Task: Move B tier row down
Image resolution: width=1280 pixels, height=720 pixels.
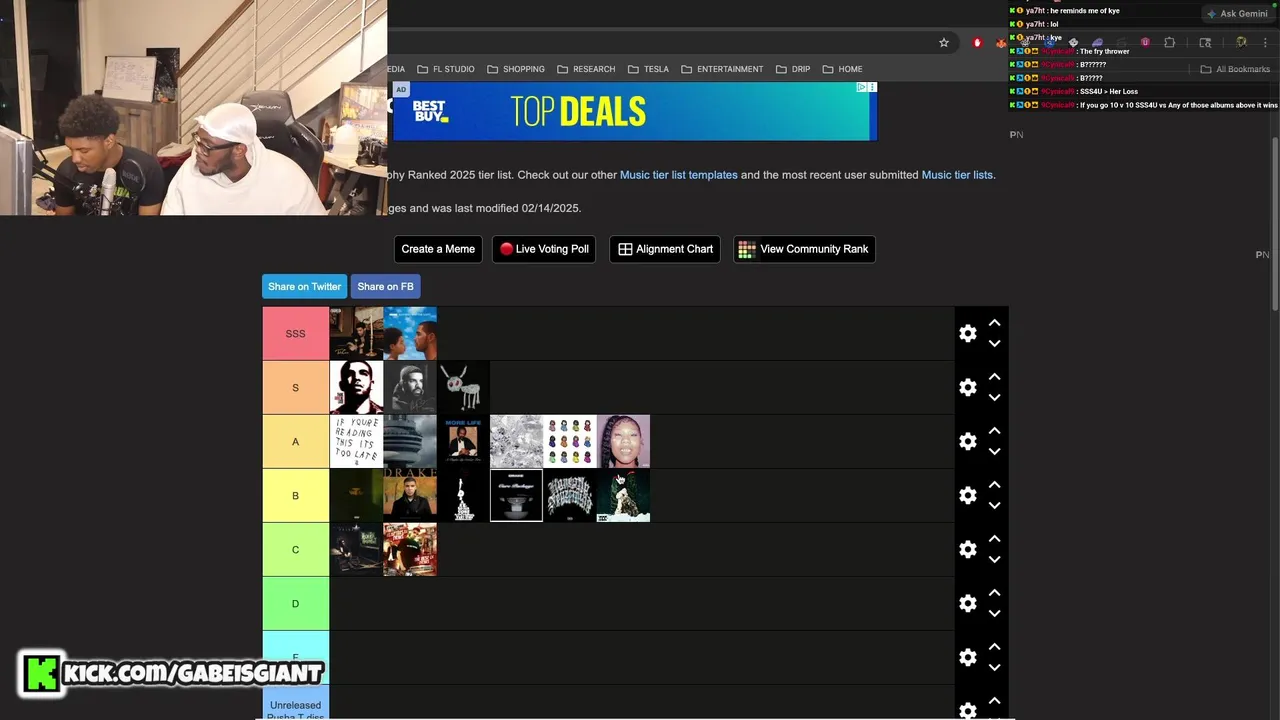Action: coord(994,505)
